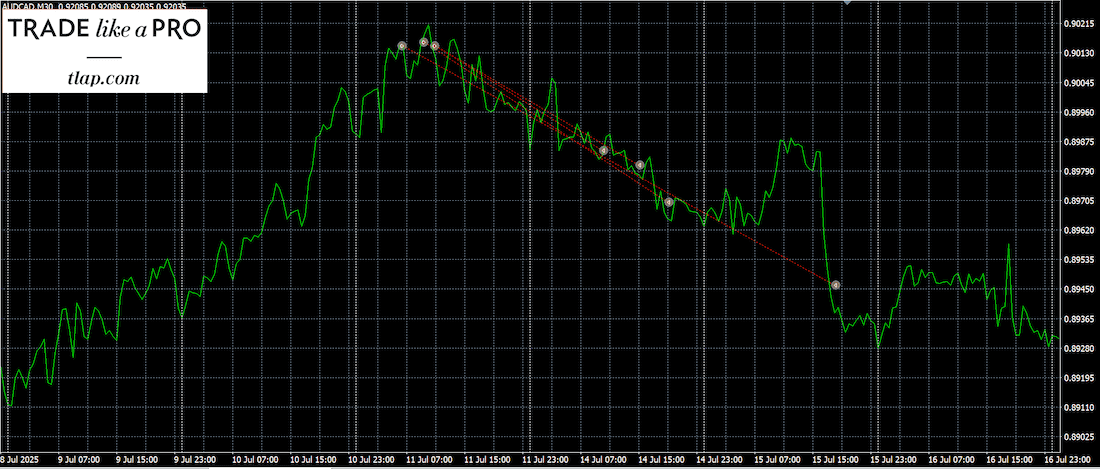1100x469 pixels.
Task: Open the tlap.com link in the logo
Action: click(104, 77)
